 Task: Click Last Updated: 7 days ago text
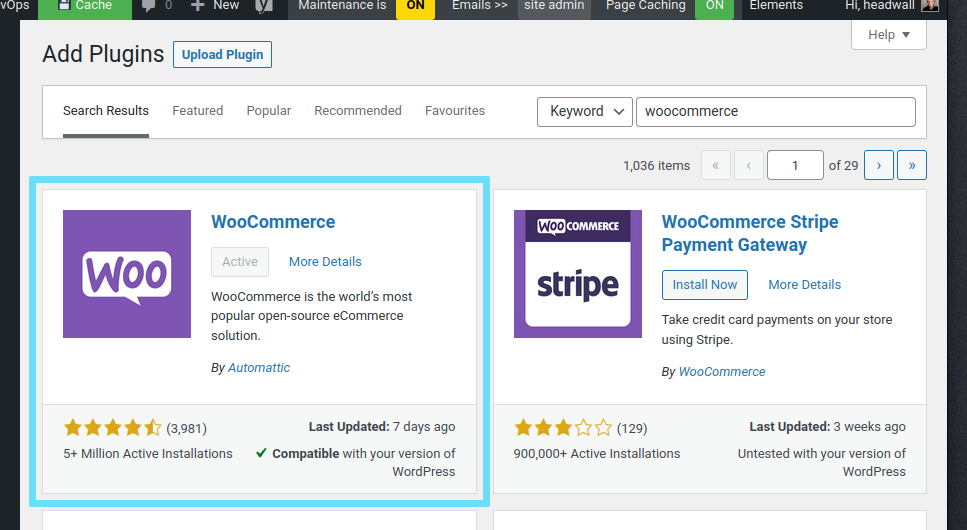pos(382,427)
